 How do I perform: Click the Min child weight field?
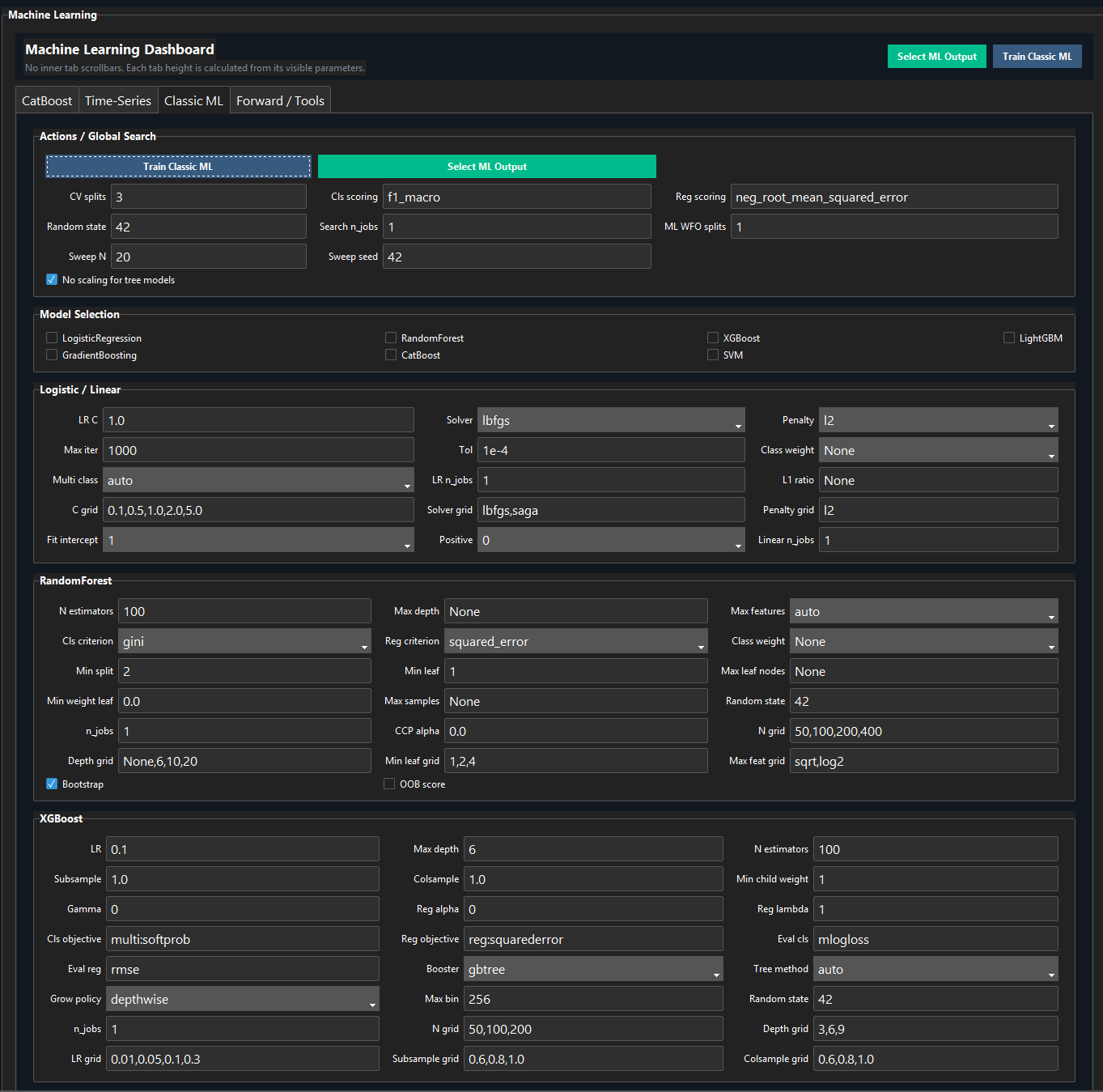(935, 879)
